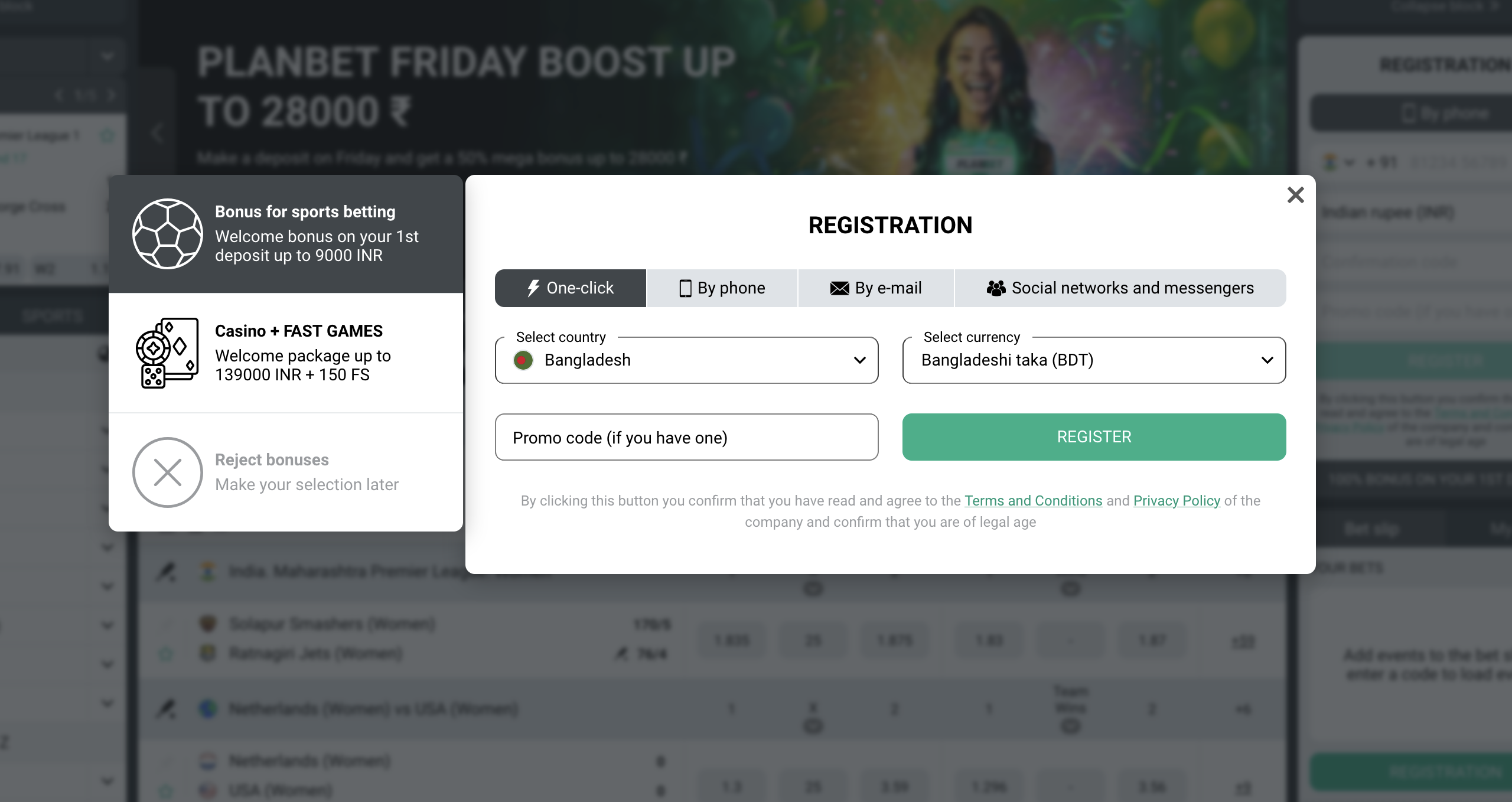The height and width of the screenshot is (802, 1512).
Task: Expand country list via chevron arrow
Action: (x=860, y=360)
